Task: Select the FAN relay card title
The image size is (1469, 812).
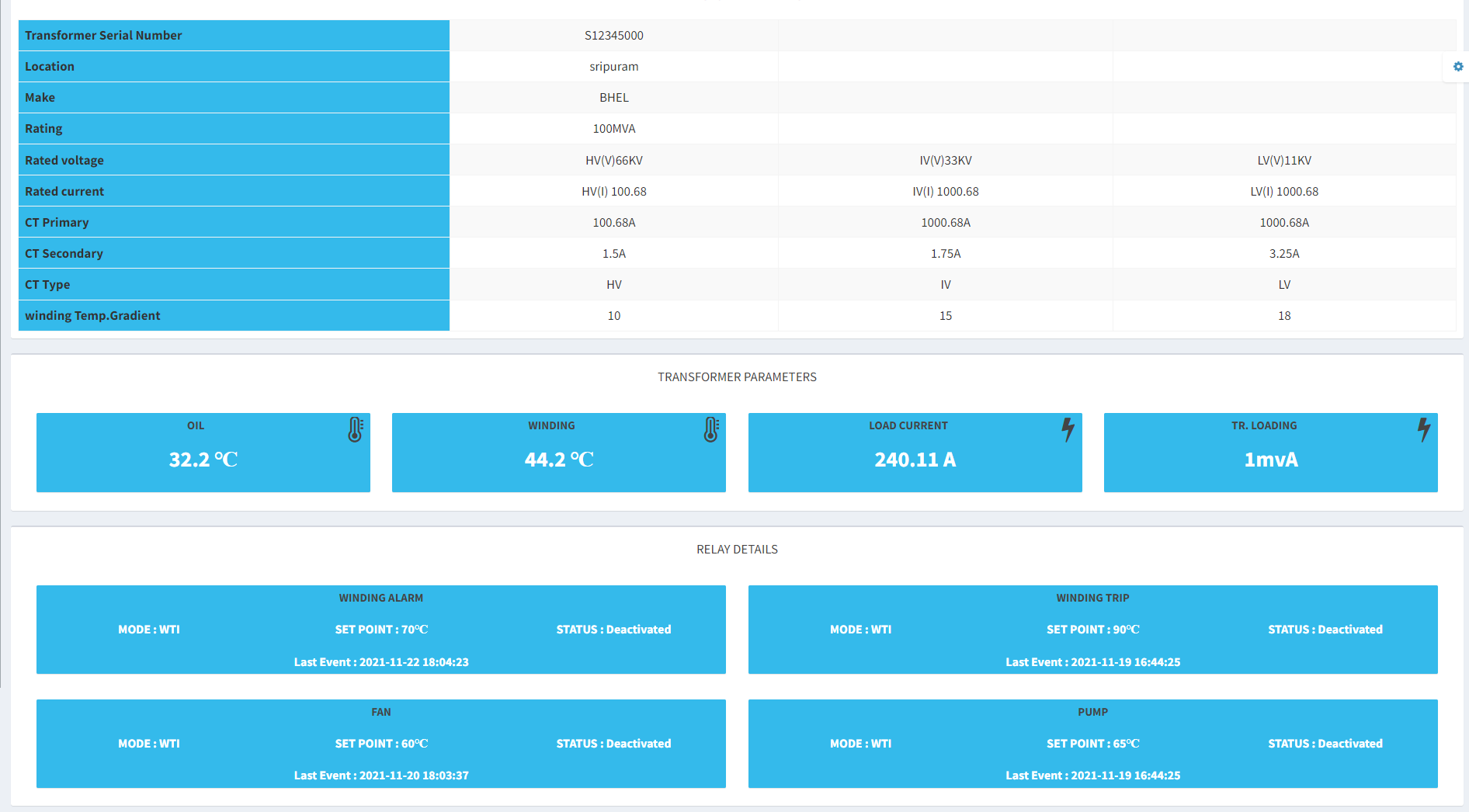Action: click(380, 712)
